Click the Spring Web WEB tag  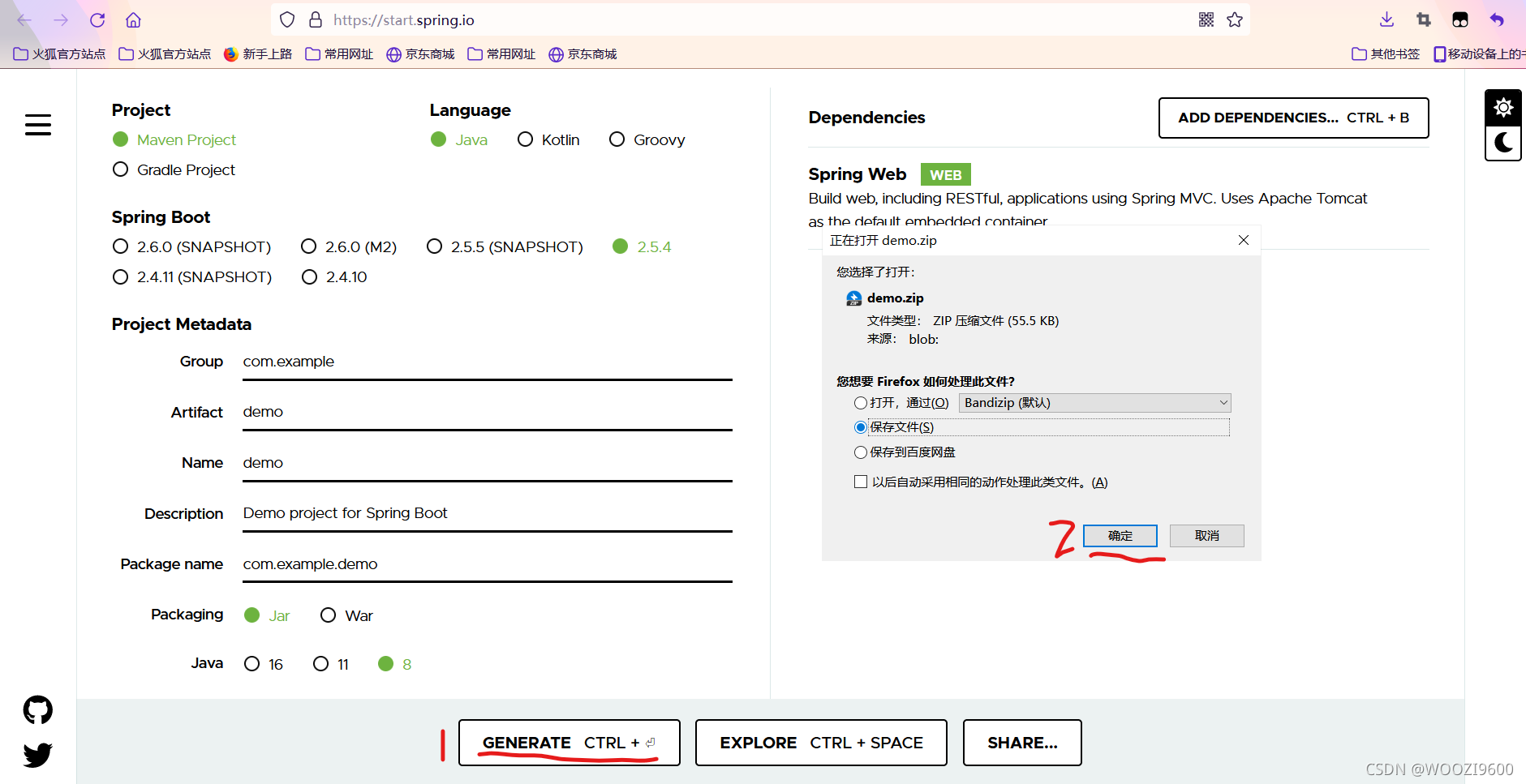point(946,174)
